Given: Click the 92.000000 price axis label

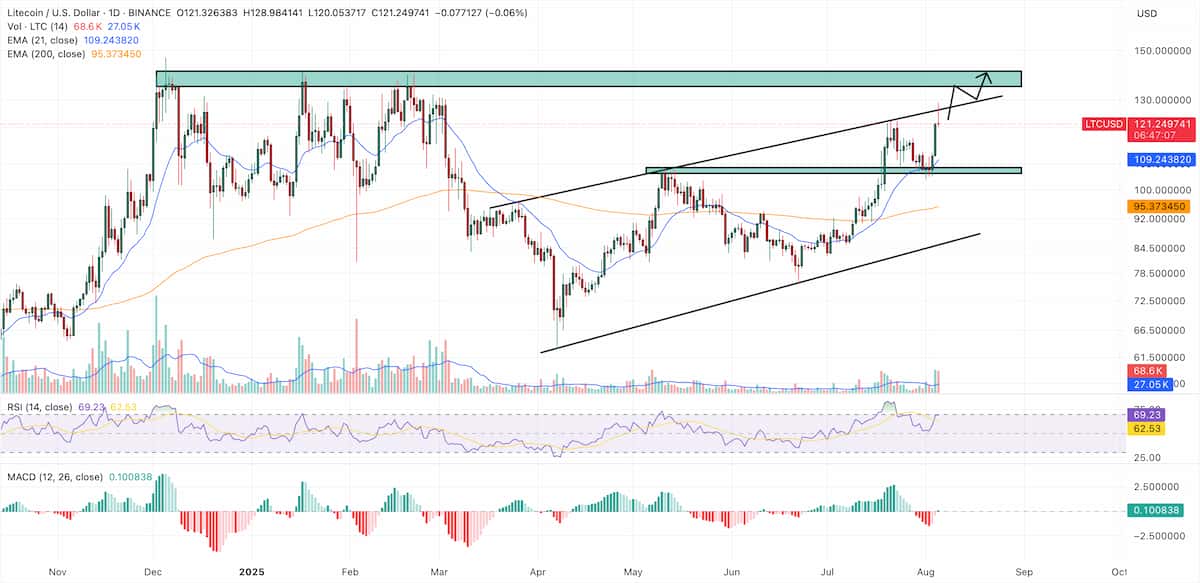Looking at the screenshot, I should coord(1161,218).
